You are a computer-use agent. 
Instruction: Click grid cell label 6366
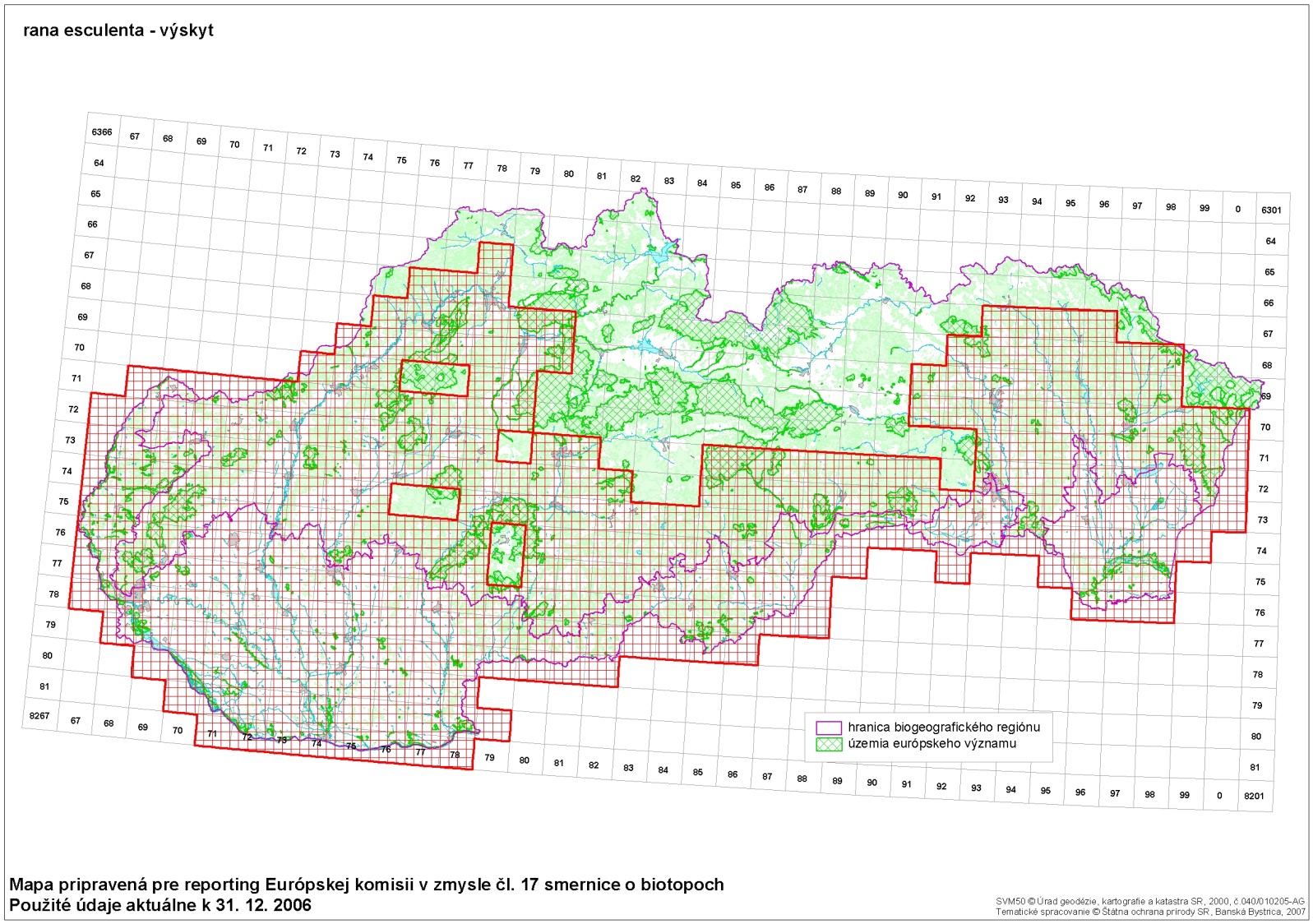click(102, 132)
